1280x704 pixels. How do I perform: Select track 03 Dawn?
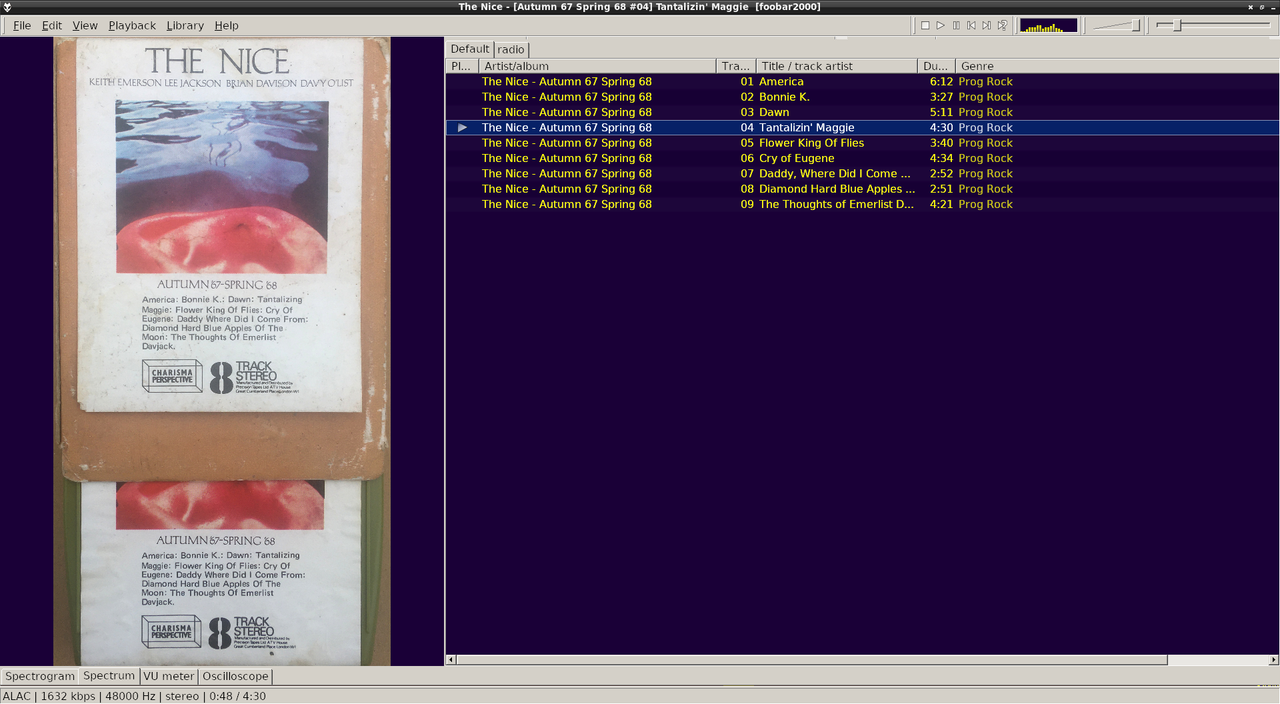pos(862,112)
